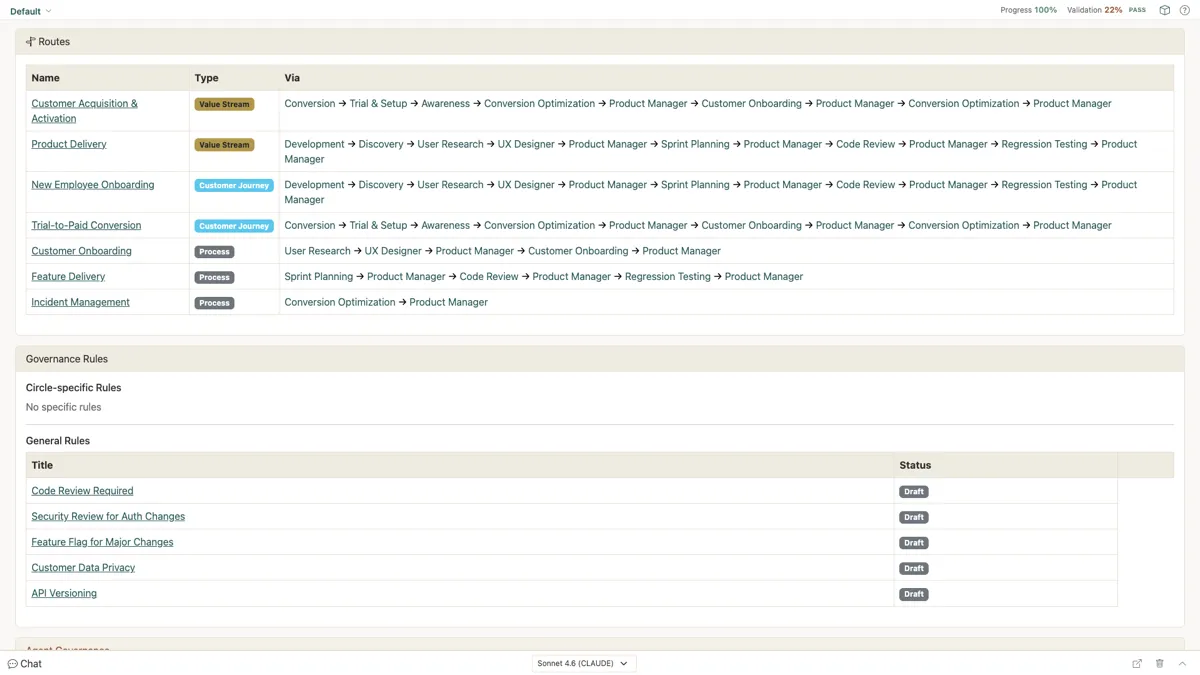Click Regression Testing in Feature Delivery row
Viewport: 1200px width, 675px height.
[x=667, y=277]
